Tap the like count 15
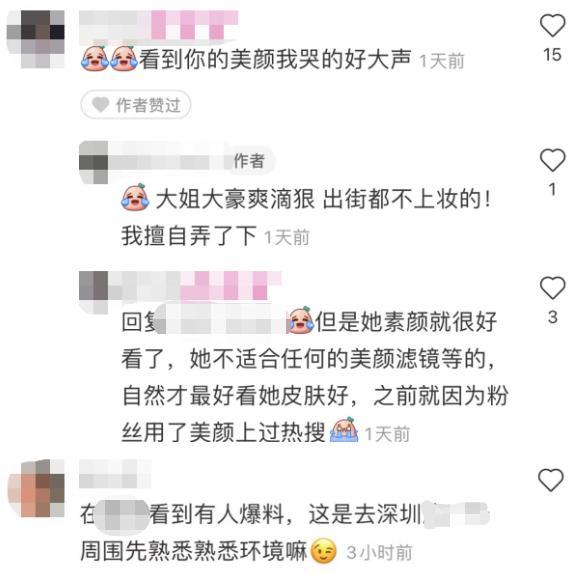Viewport: 572px width, 573px height. [552, 55]
